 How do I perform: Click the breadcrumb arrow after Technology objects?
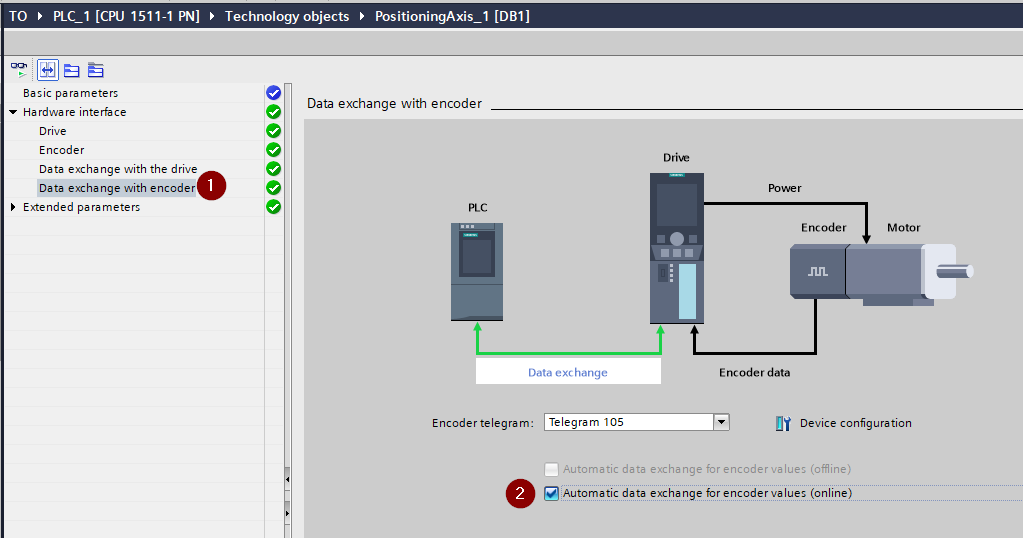[362, 16]
